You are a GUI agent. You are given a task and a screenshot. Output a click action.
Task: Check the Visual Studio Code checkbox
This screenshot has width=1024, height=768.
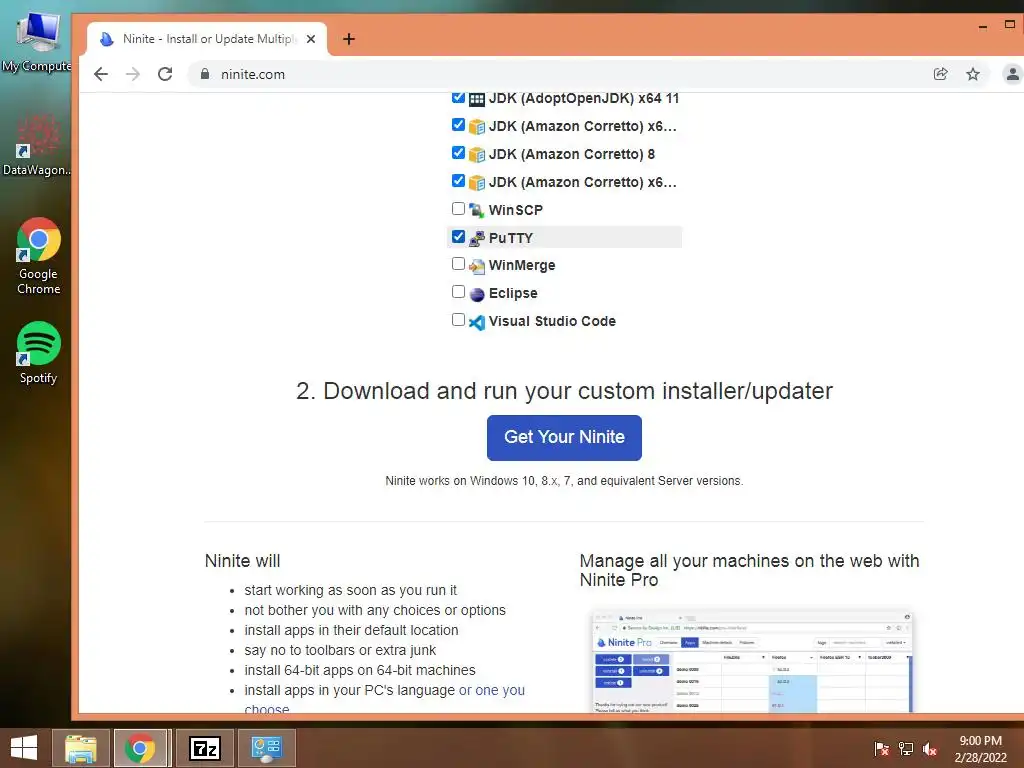[x=458, y=320]
